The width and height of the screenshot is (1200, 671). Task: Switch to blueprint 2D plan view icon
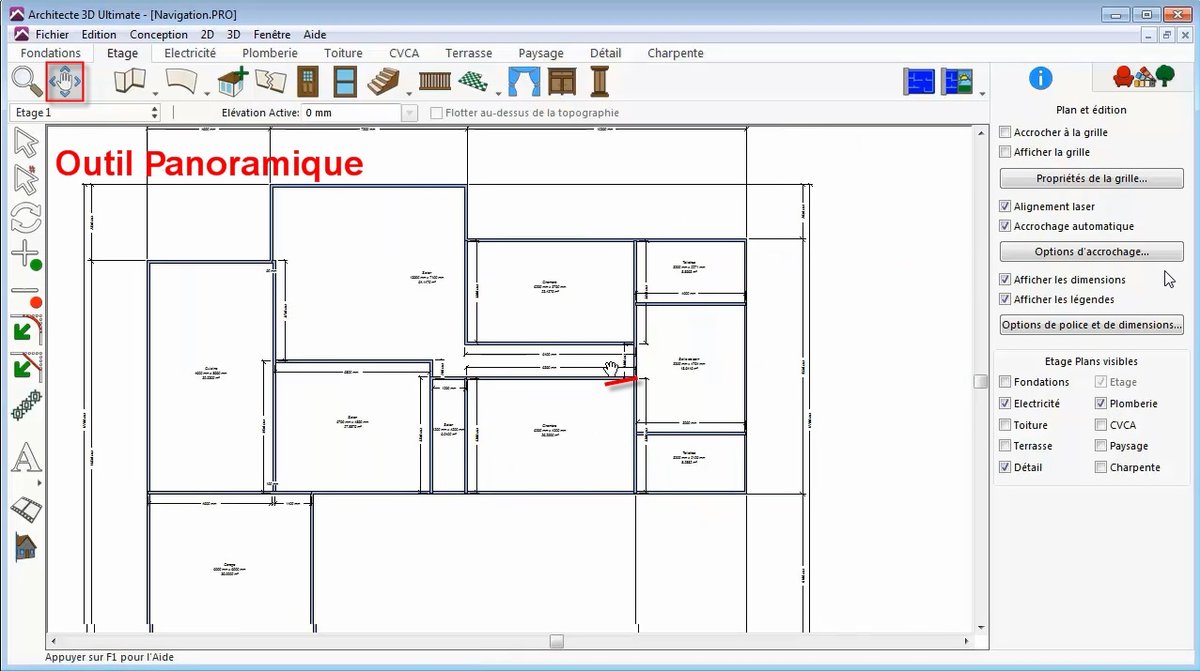pyautogui.click(x=918, y=82)
